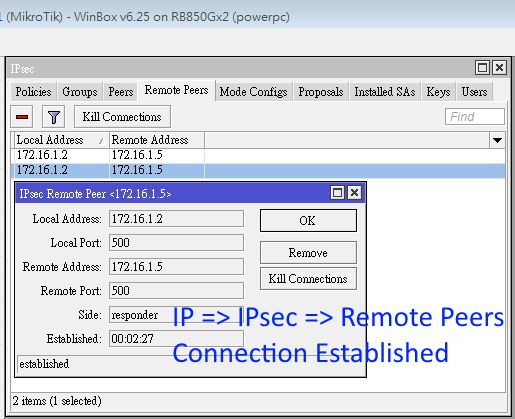Sort by Remote Address column header
This screenshot has height=419, width=515.
(x=157, y=140)
